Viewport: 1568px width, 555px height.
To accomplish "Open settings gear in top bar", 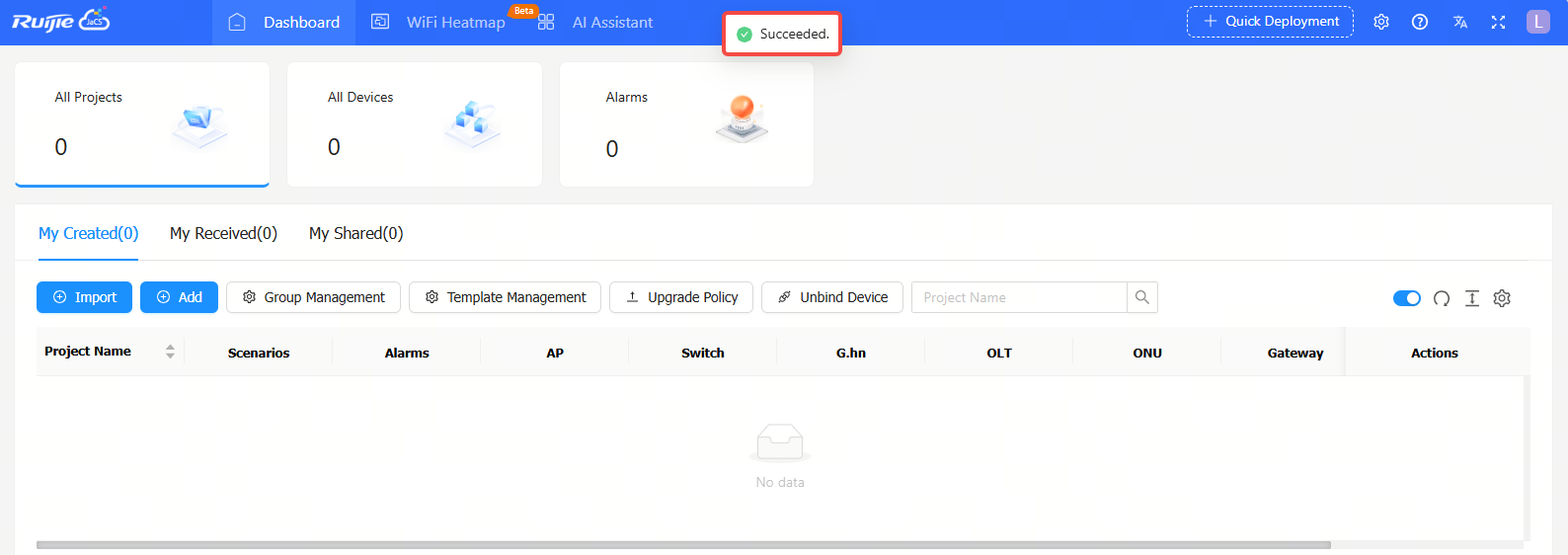I will click(1380, 22).
